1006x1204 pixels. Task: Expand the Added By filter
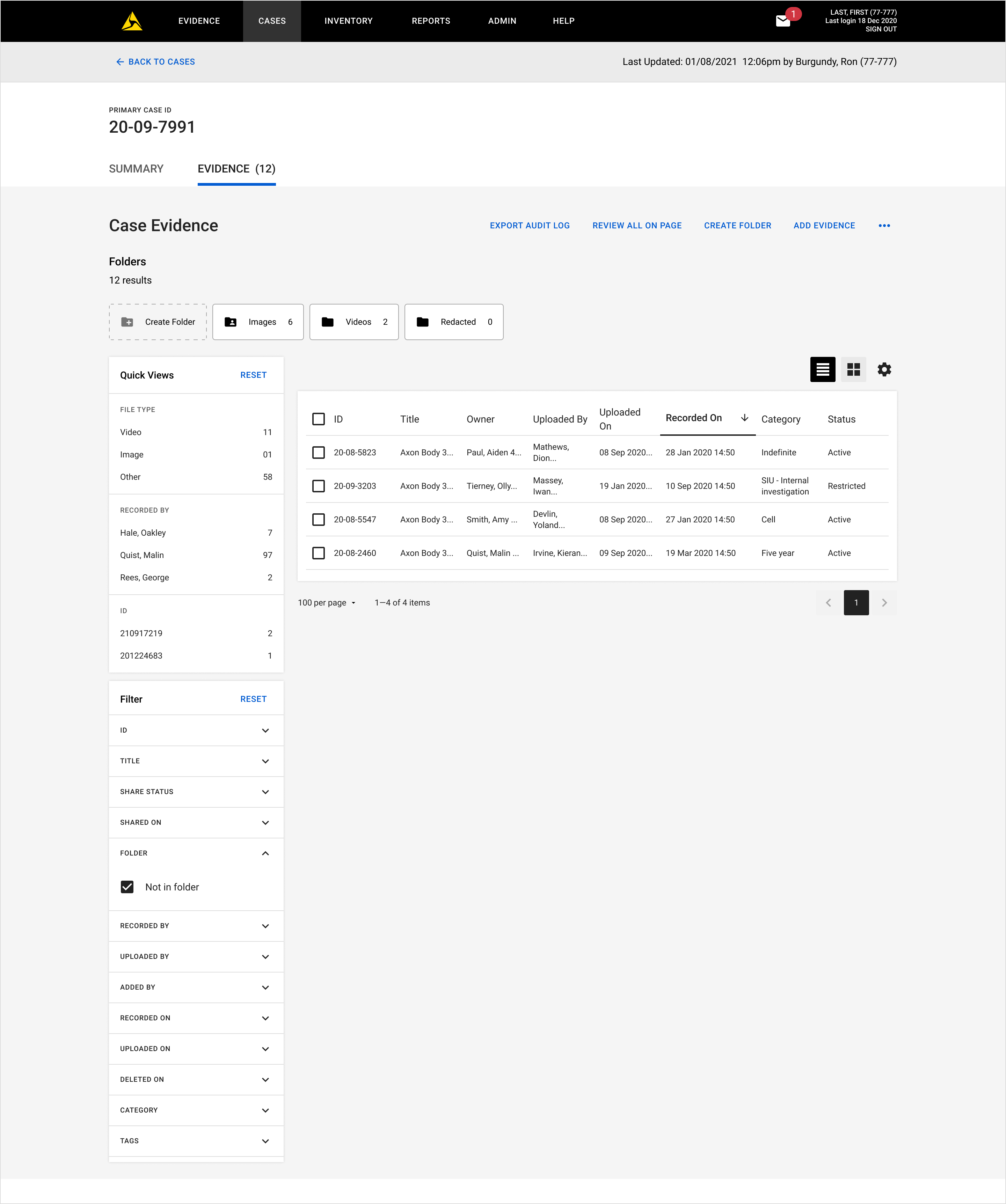pos(196,987)
